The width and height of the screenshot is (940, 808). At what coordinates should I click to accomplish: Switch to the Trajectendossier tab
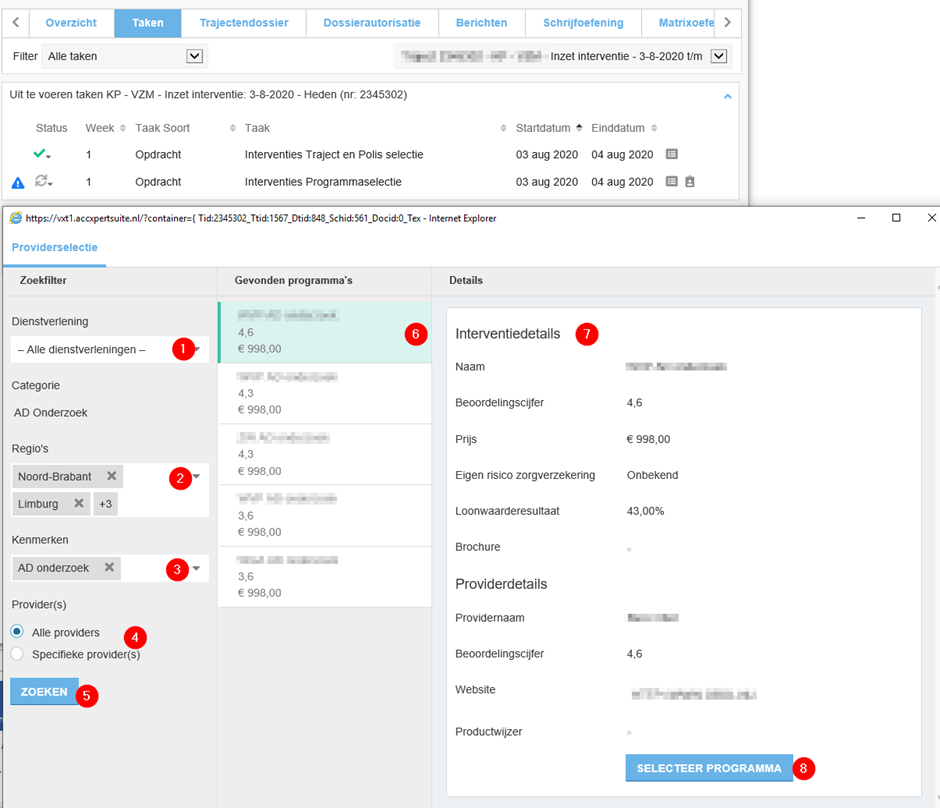243,22
